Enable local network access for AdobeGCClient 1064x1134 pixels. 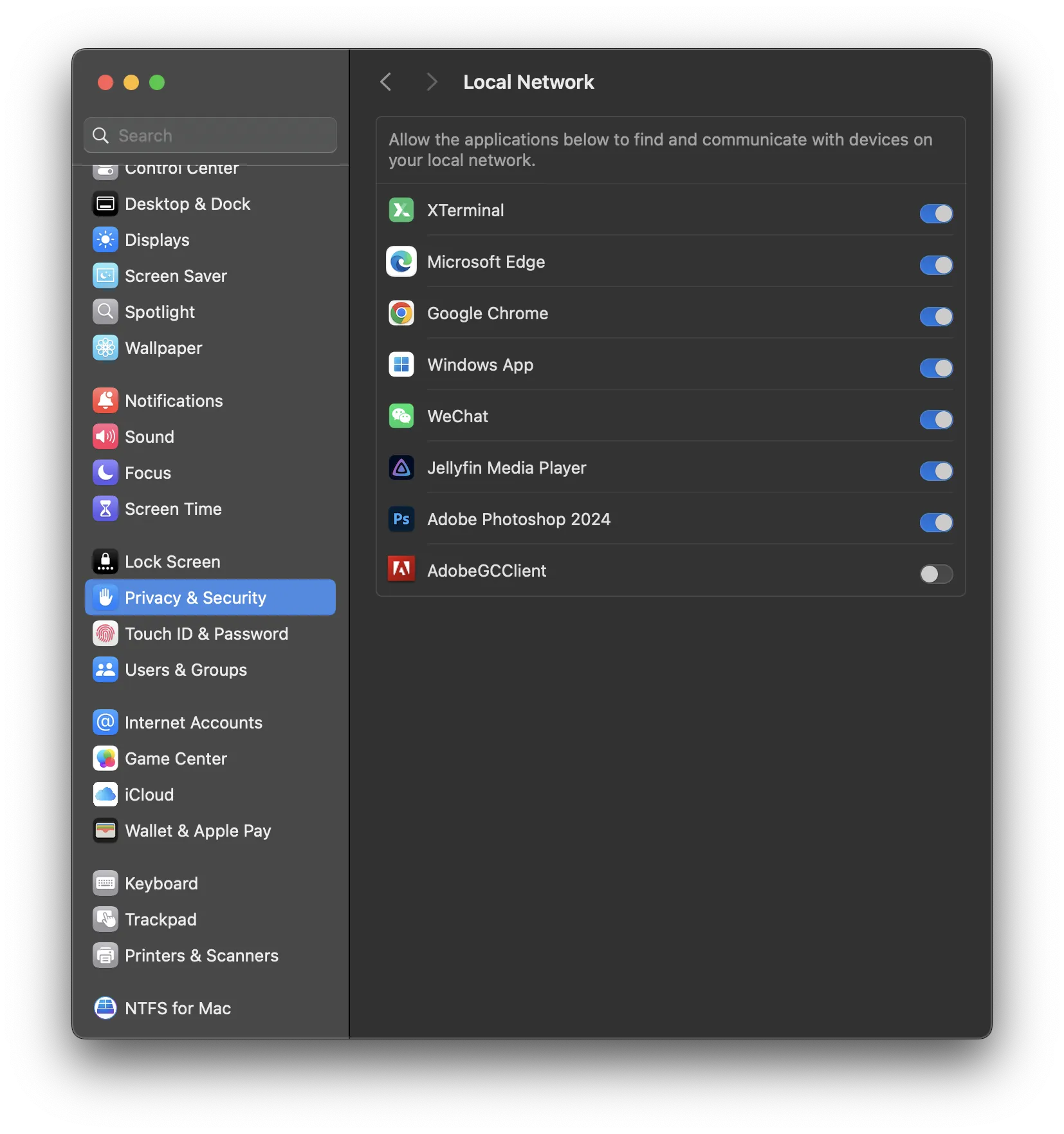tap(936, 574)
